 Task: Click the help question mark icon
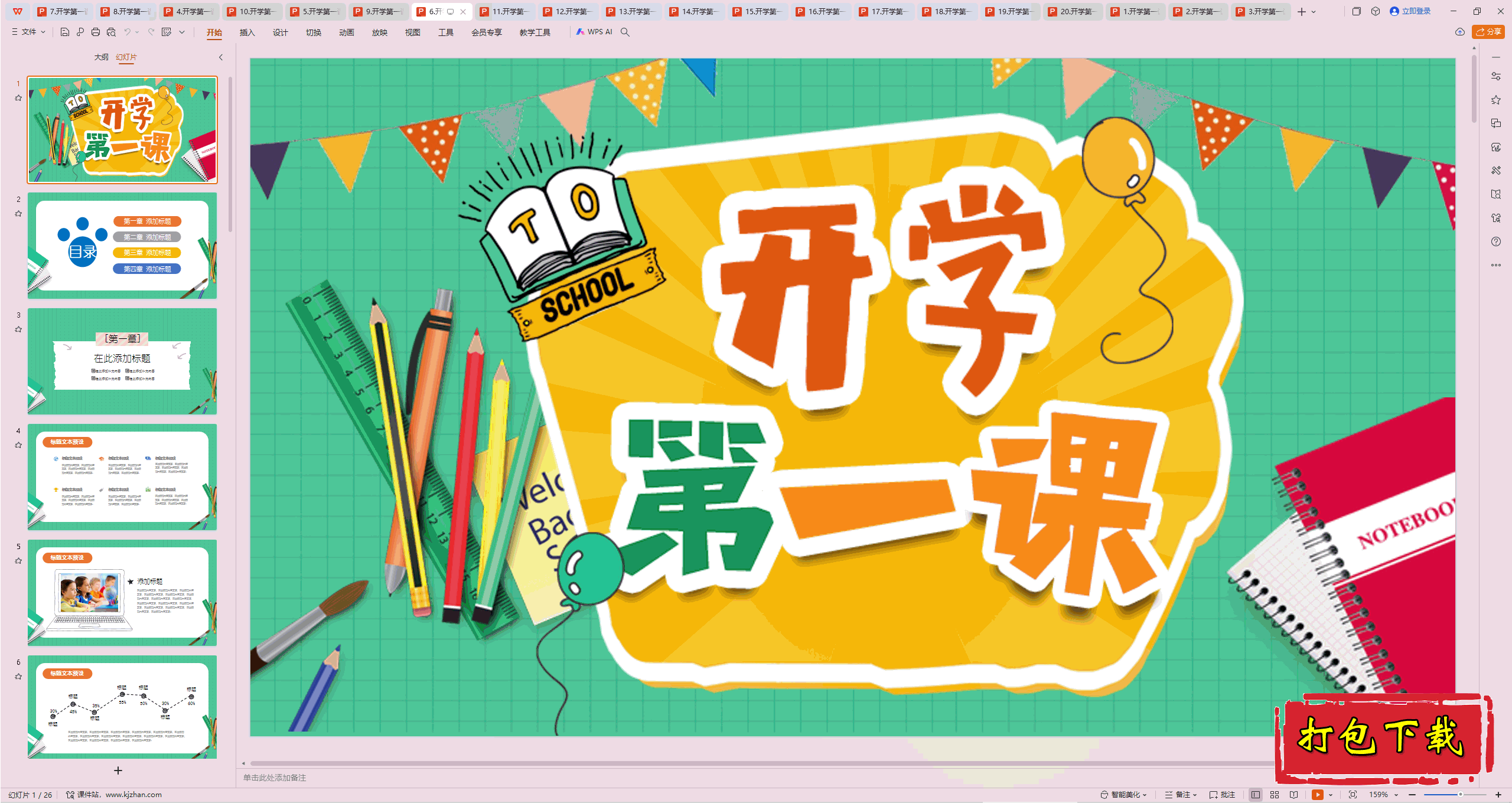coord(1495,241)
